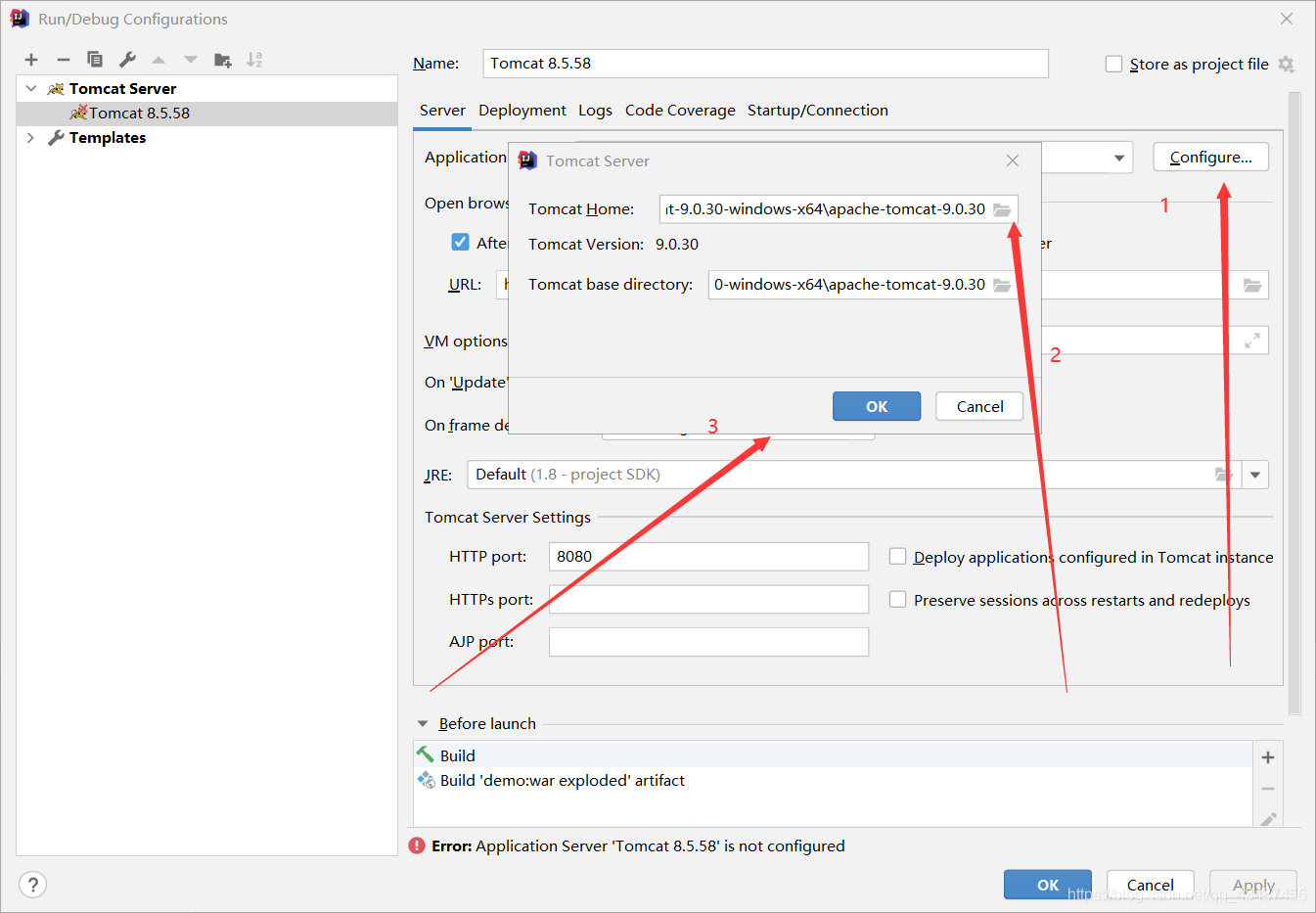Click the Copy Configuration icon
Image resolution: width=1316 pixels, height=913 pixels.
95,60
